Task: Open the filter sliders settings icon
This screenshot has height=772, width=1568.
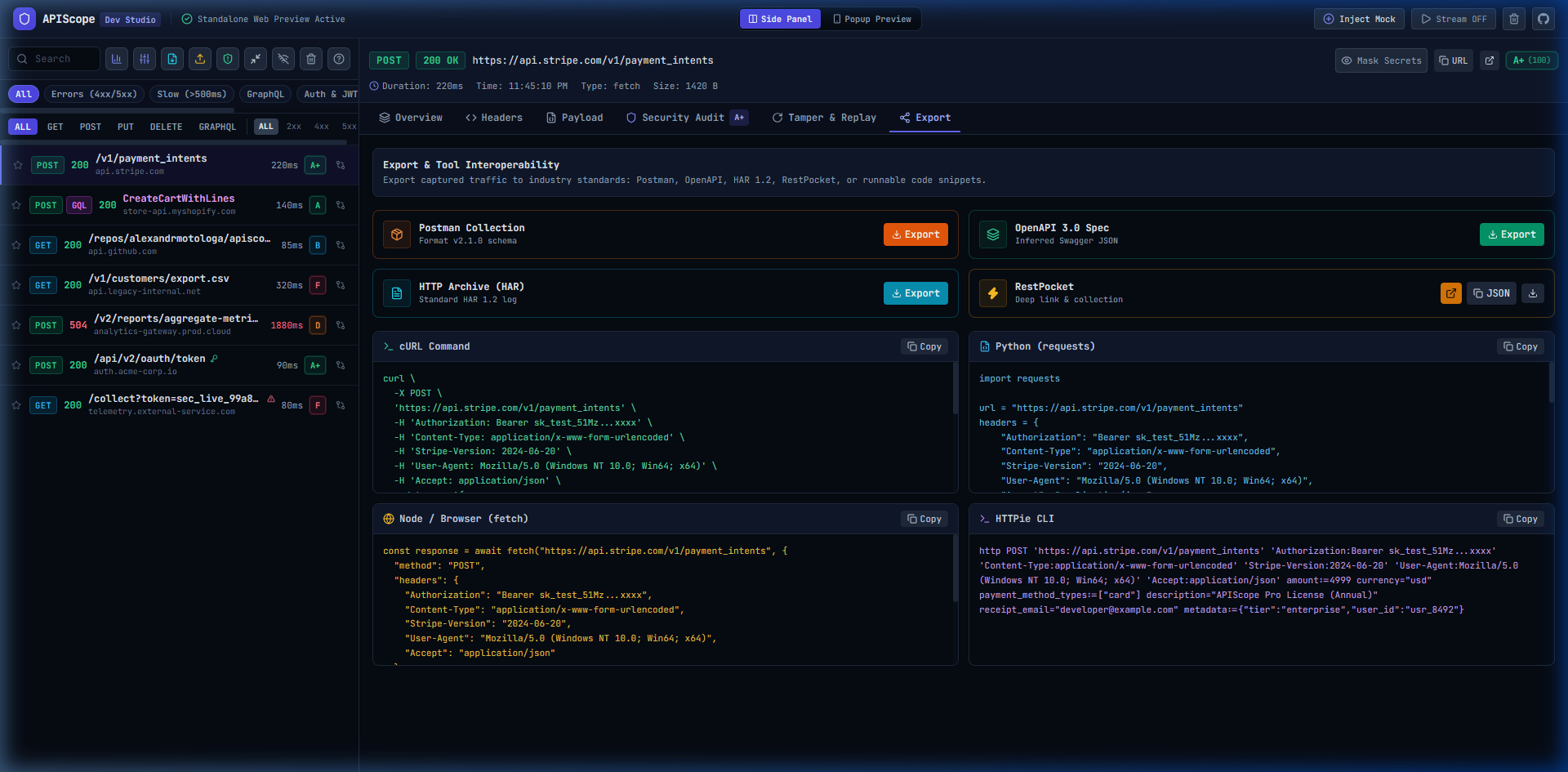Action: click(x=145, y=59)
